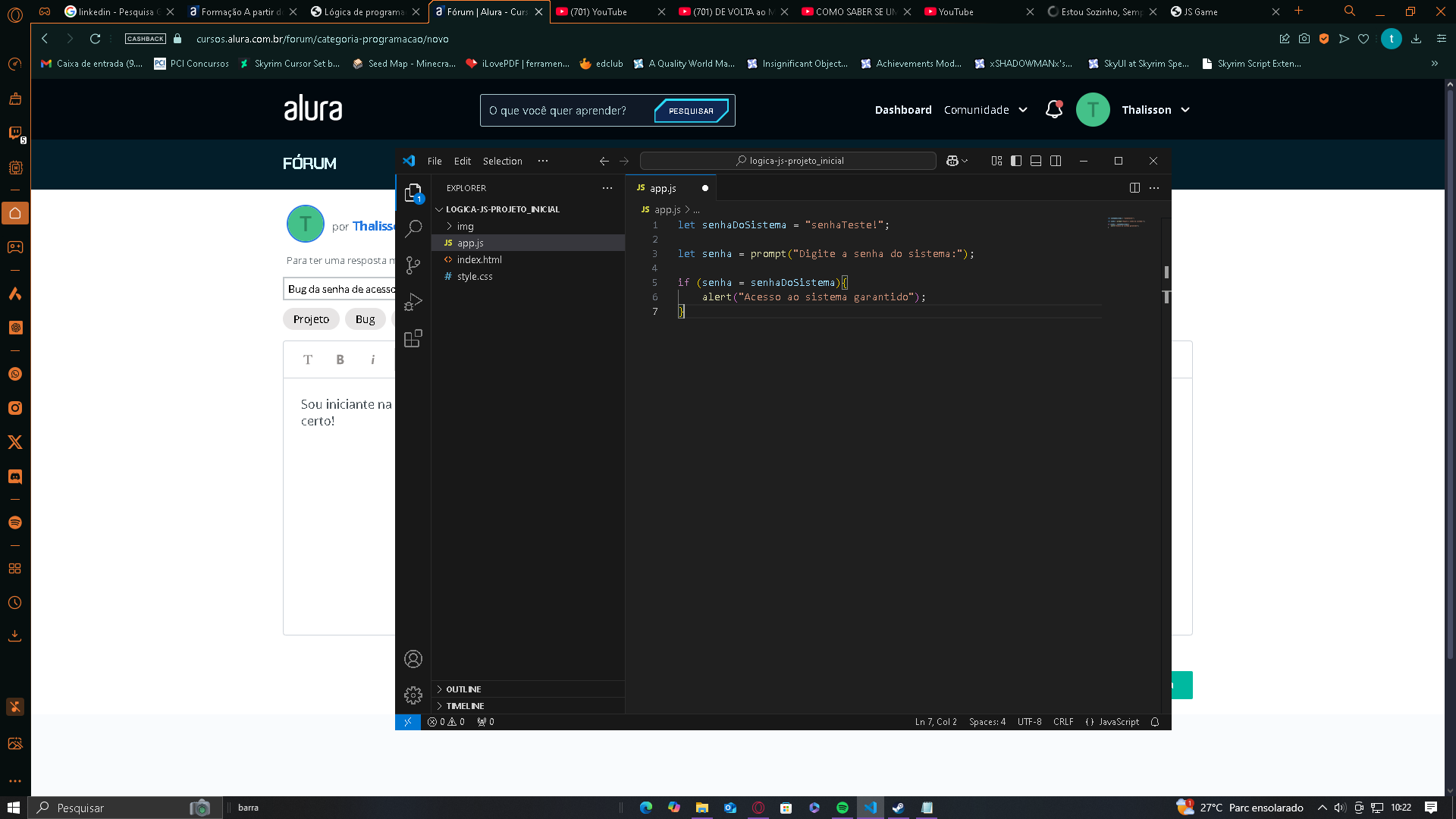The width and height of the screenshot is (1456, 819).
Task: Open Alura notifications bell
Action: tap(1054, 110)
